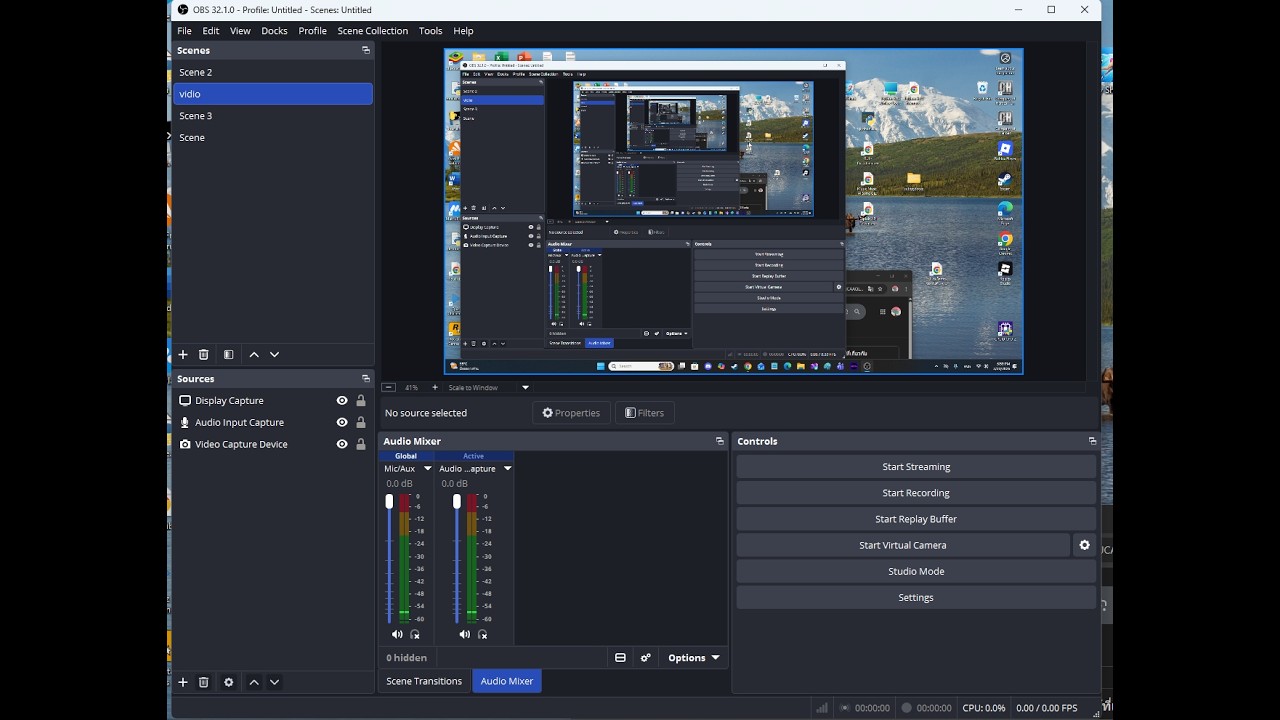
Task: Open advanced audio properties gears icon
Action: point(646,658)
